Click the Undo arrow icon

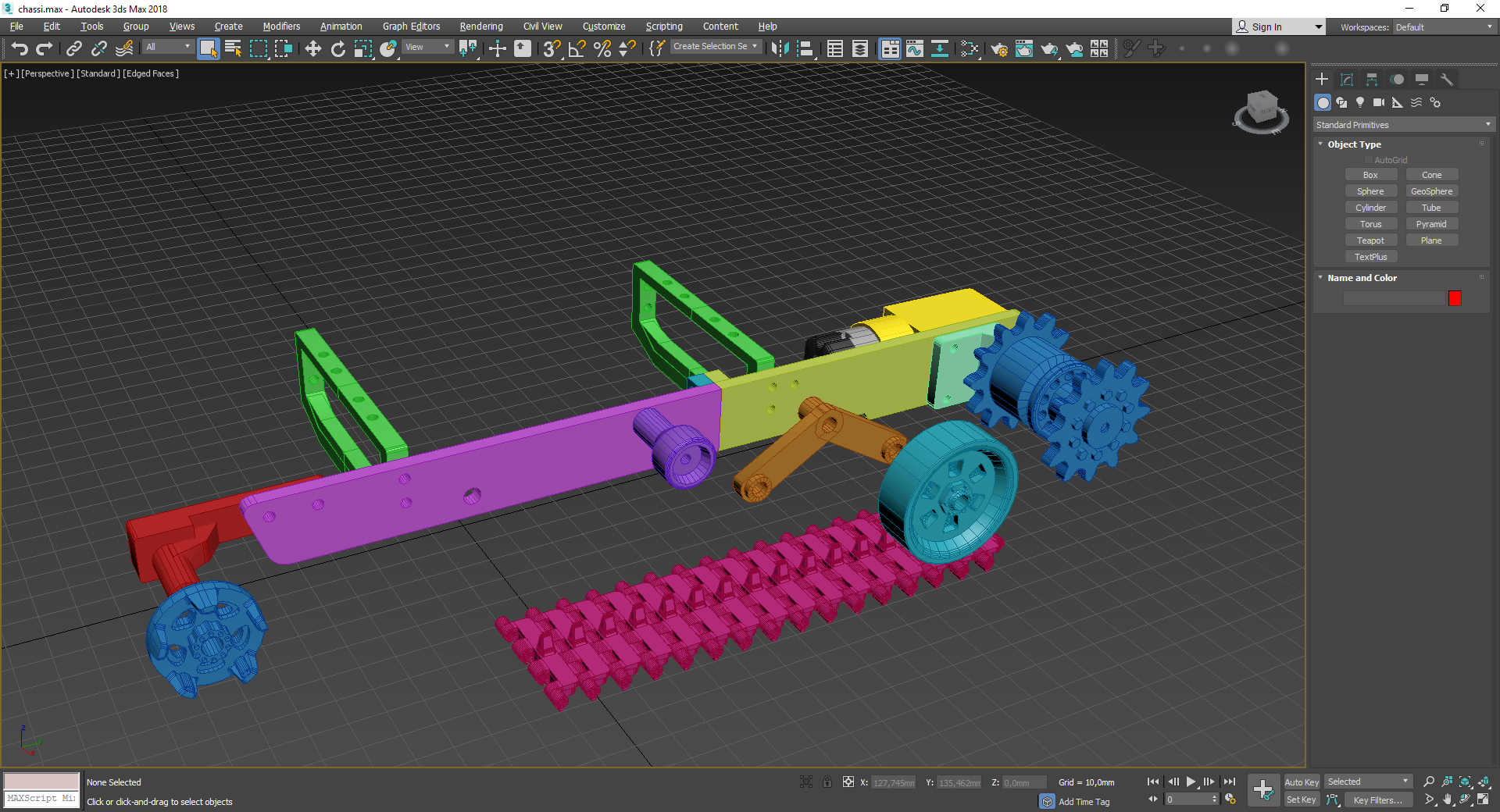[20, 48]
